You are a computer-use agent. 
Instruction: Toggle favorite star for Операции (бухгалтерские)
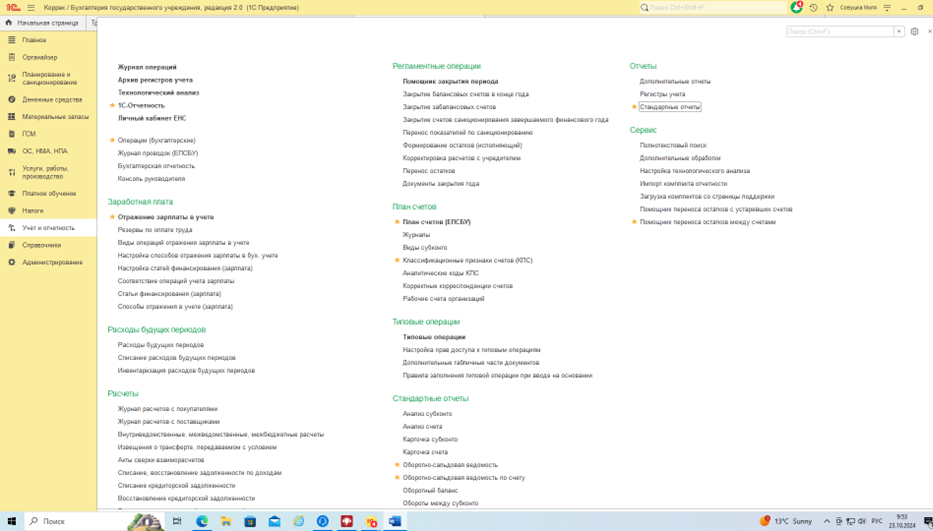click(x=112, y=140)
